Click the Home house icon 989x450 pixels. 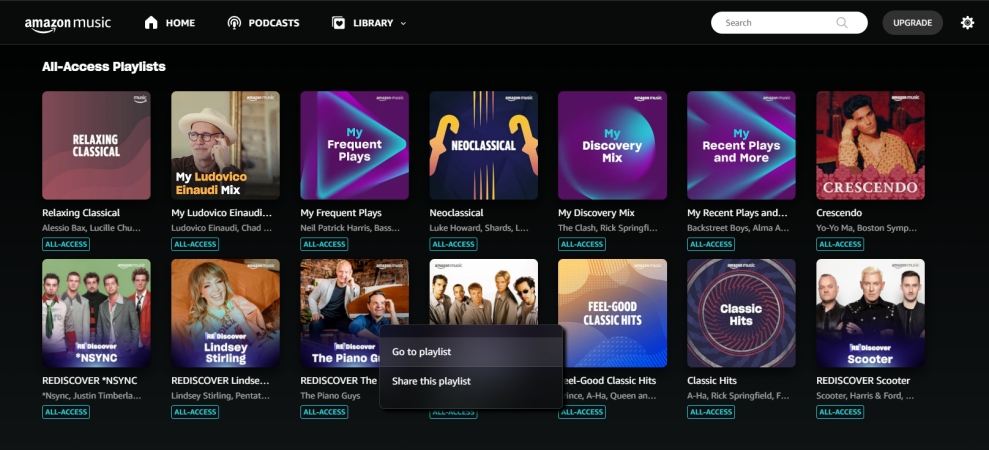tap(151, 23)
